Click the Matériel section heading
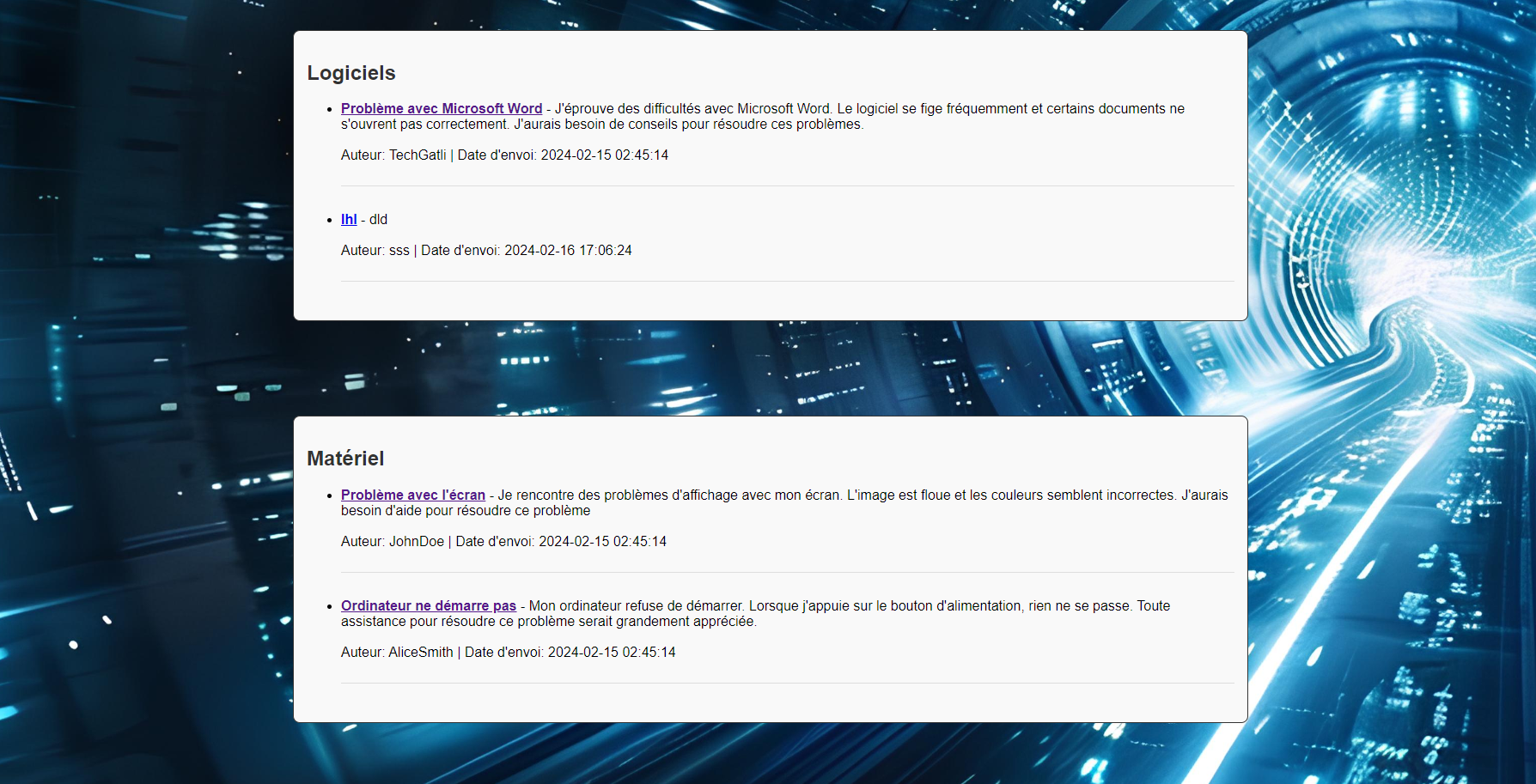Image resolution: width=1536 pixels, height=784 pixels. coord(345,459)
